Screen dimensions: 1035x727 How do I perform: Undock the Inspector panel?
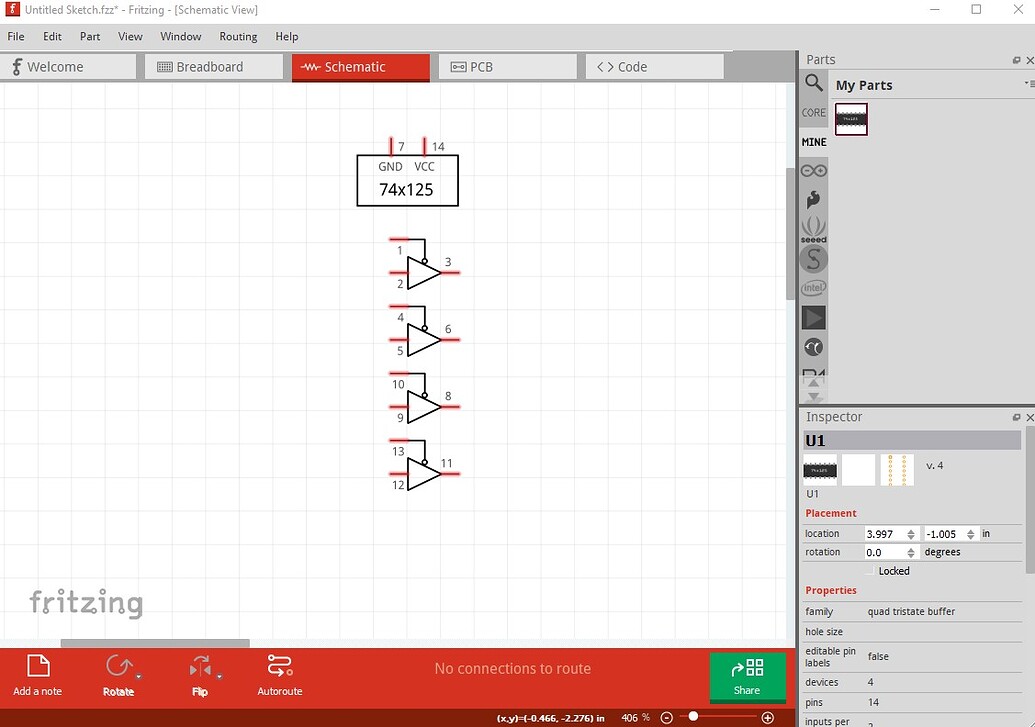(1017, 417)
